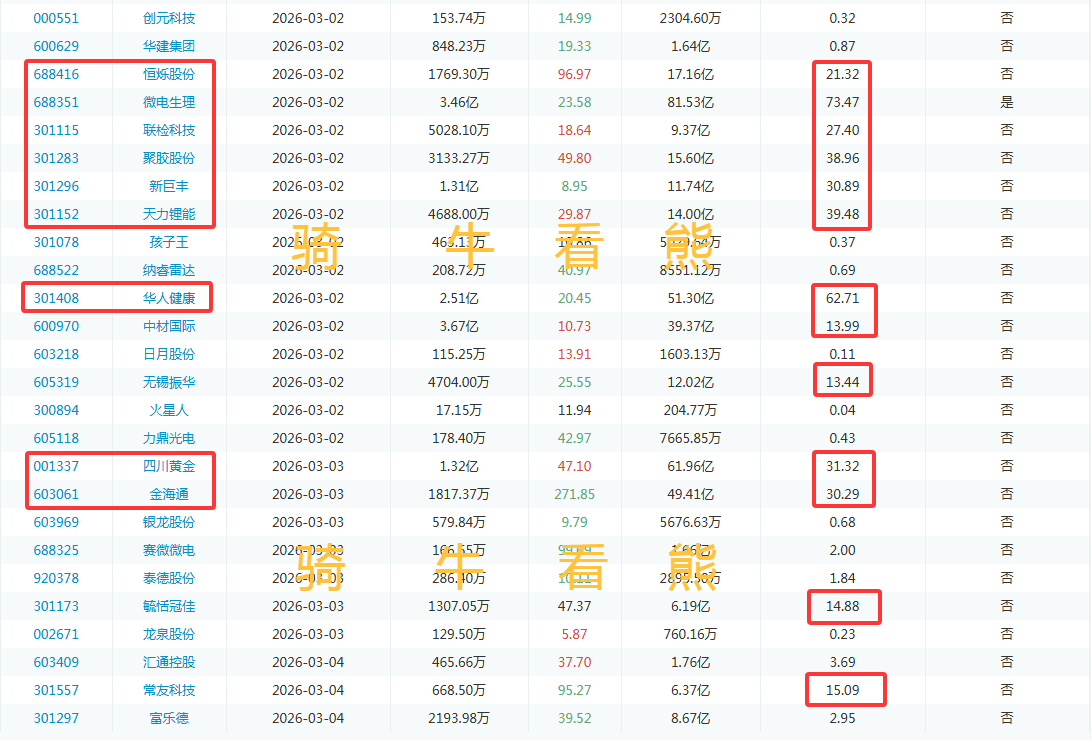Open stock name link 无锡振华
This screenshot has height=740, width=1091.
tap(169, 382)
